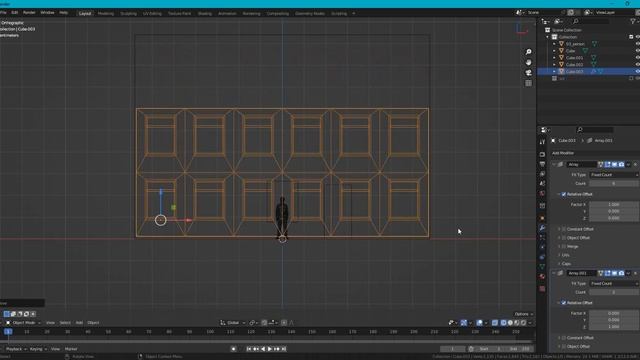Click the viewport zoom magnifier icon
This screenshot has width=640, height=360.
528,52
